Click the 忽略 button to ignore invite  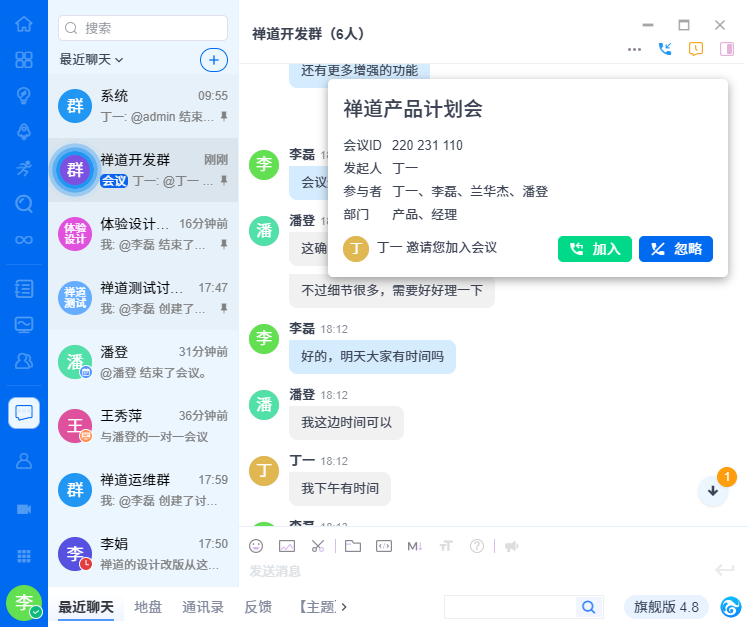676,249
